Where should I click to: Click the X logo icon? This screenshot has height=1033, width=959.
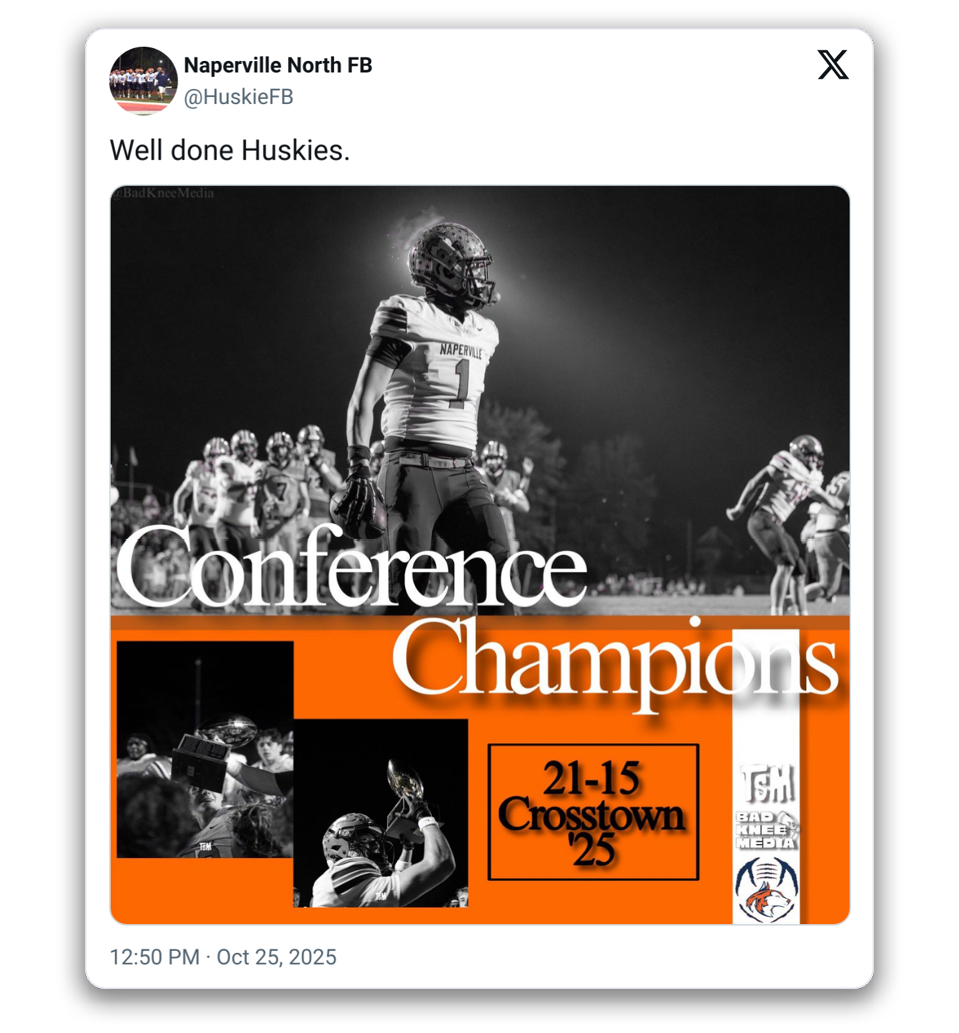pyautogui.click(x=833, y=65)
